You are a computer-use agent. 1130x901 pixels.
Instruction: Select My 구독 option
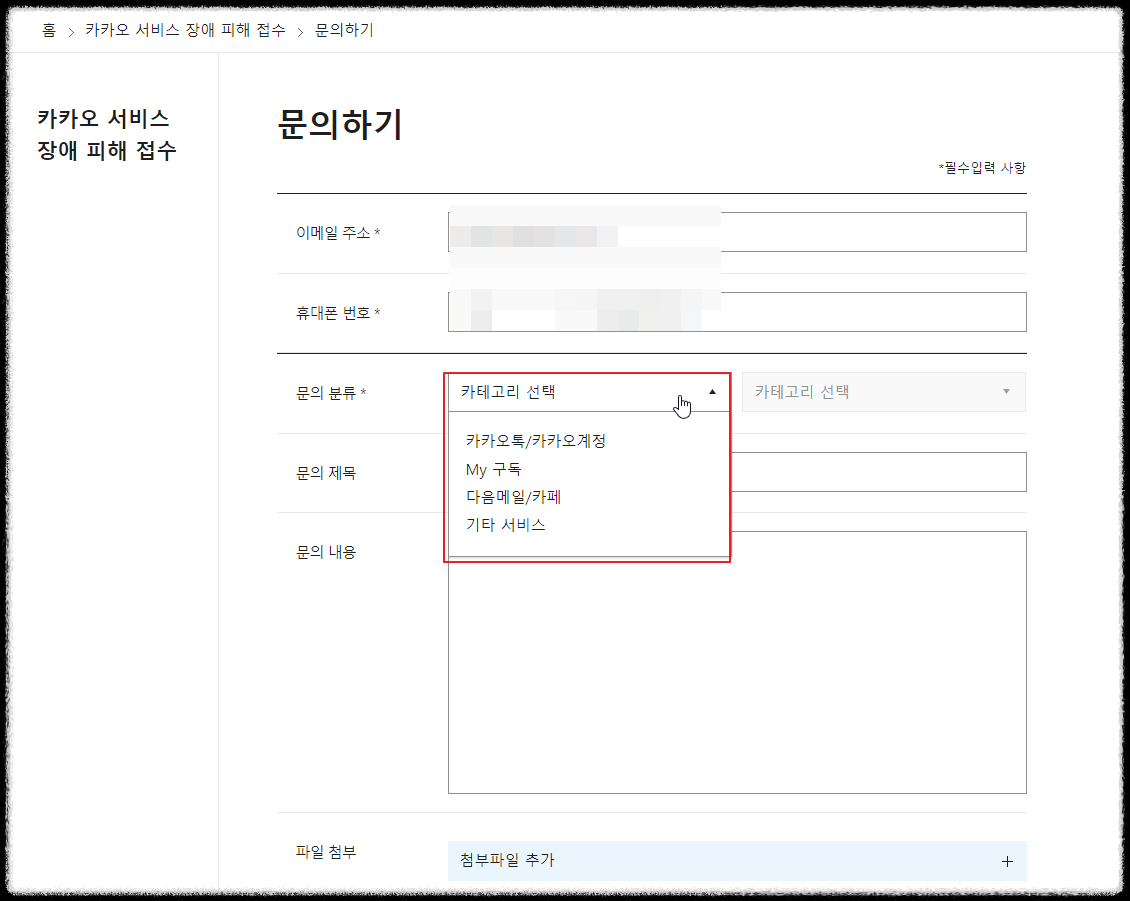(x=493, y=469)
